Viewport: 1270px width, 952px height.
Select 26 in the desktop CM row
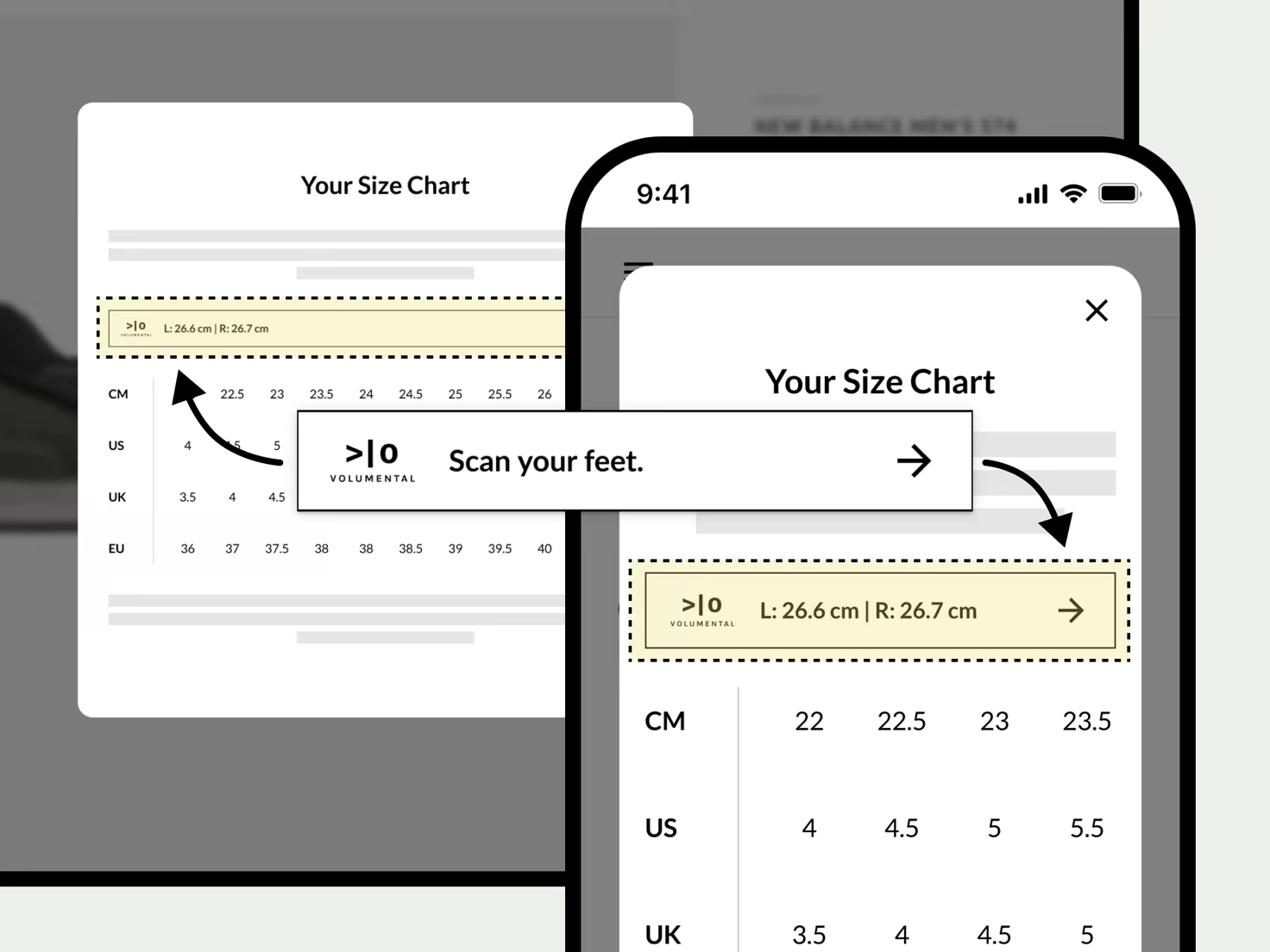click(544, 394)
